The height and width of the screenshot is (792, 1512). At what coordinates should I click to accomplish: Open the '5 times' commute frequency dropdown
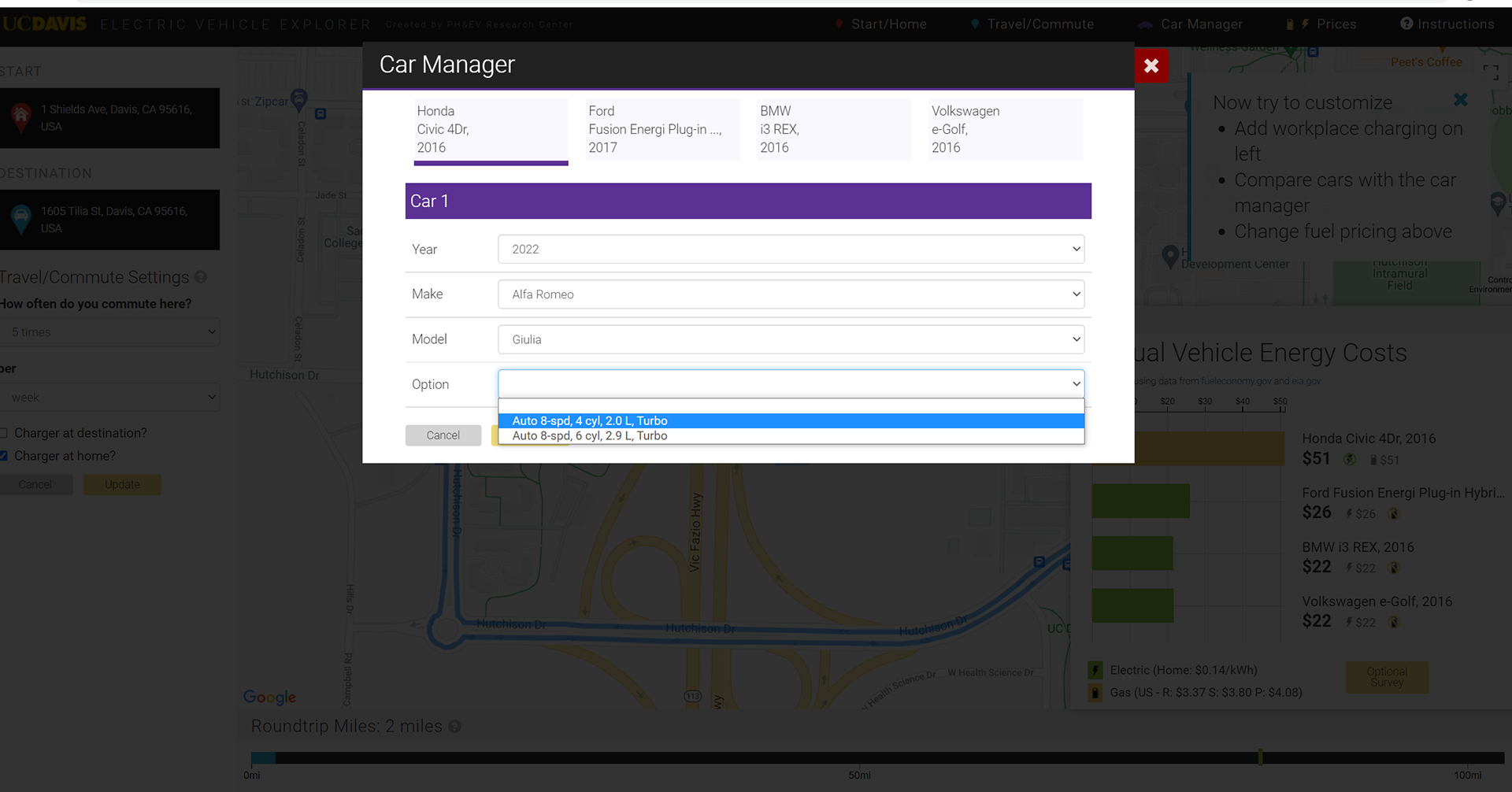[x=109, y=332]
